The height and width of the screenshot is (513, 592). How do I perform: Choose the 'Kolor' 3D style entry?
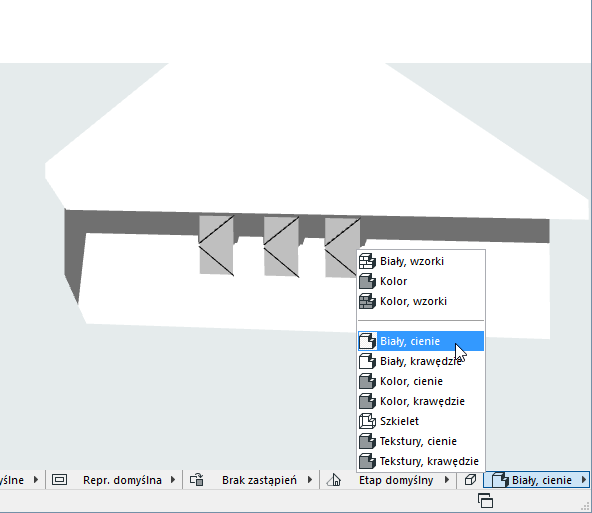[x=421, y=281]
